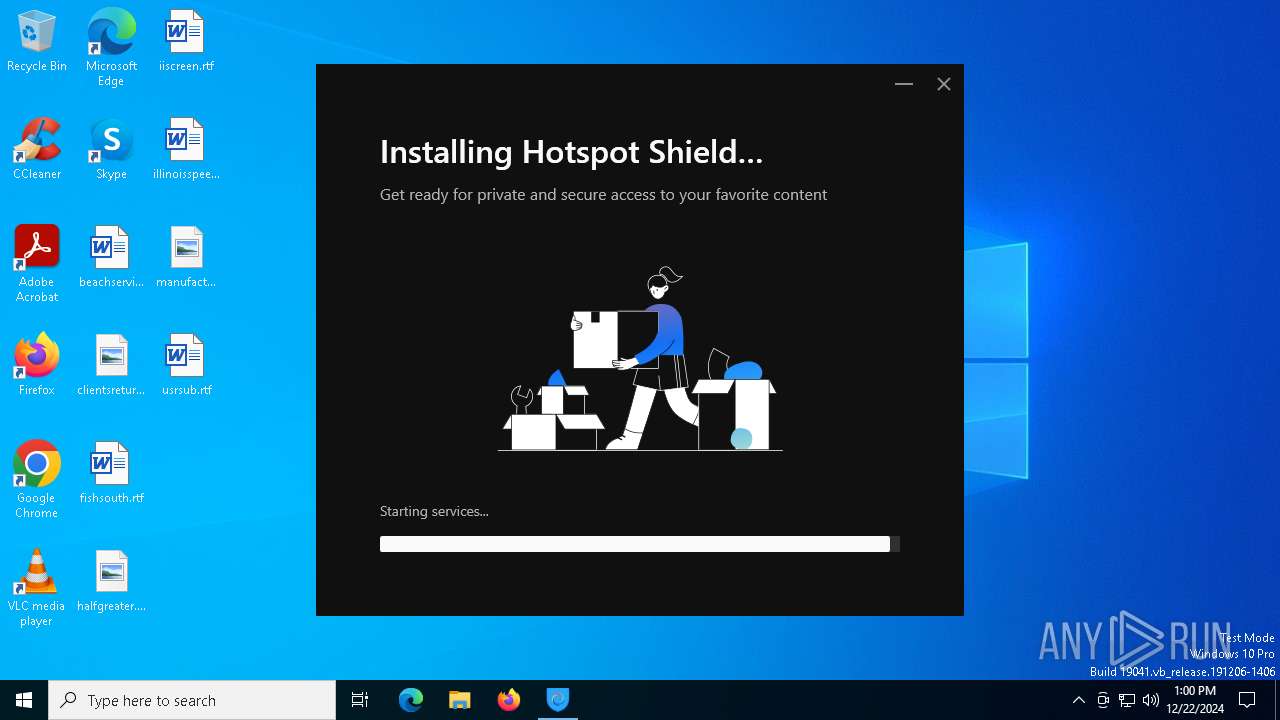Expand the hidden system tray icons
The width and height of the screenshot is (1280, 720).
[1078, 700]
